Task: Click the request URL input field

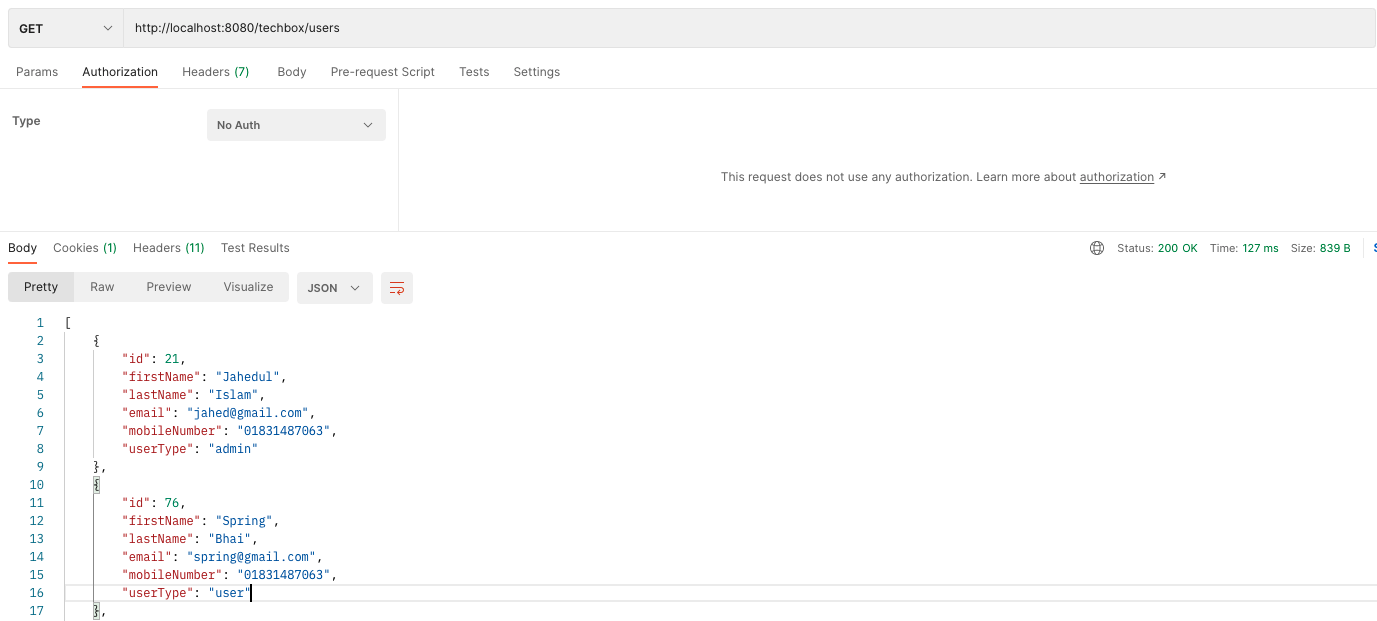Action: coord(749,28)
